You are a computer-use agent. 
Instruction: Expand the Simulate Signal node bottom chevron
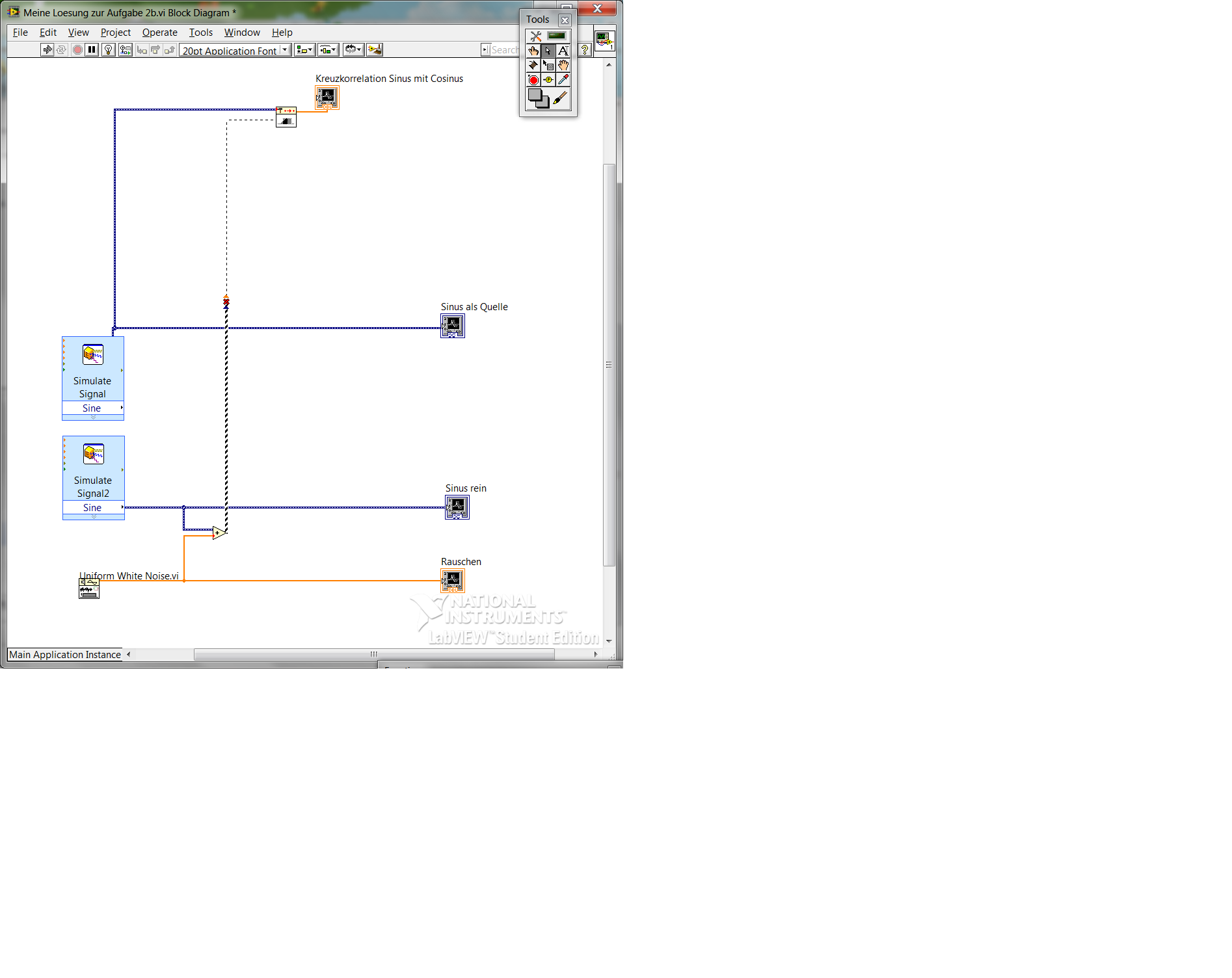pos(93,417)
